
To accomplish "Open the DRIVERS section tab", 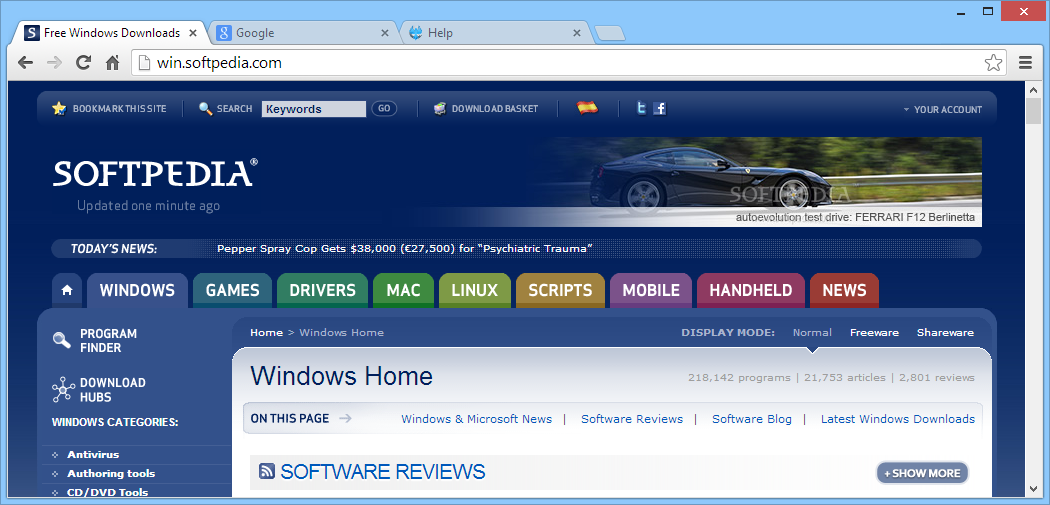I will pos(322,291).
